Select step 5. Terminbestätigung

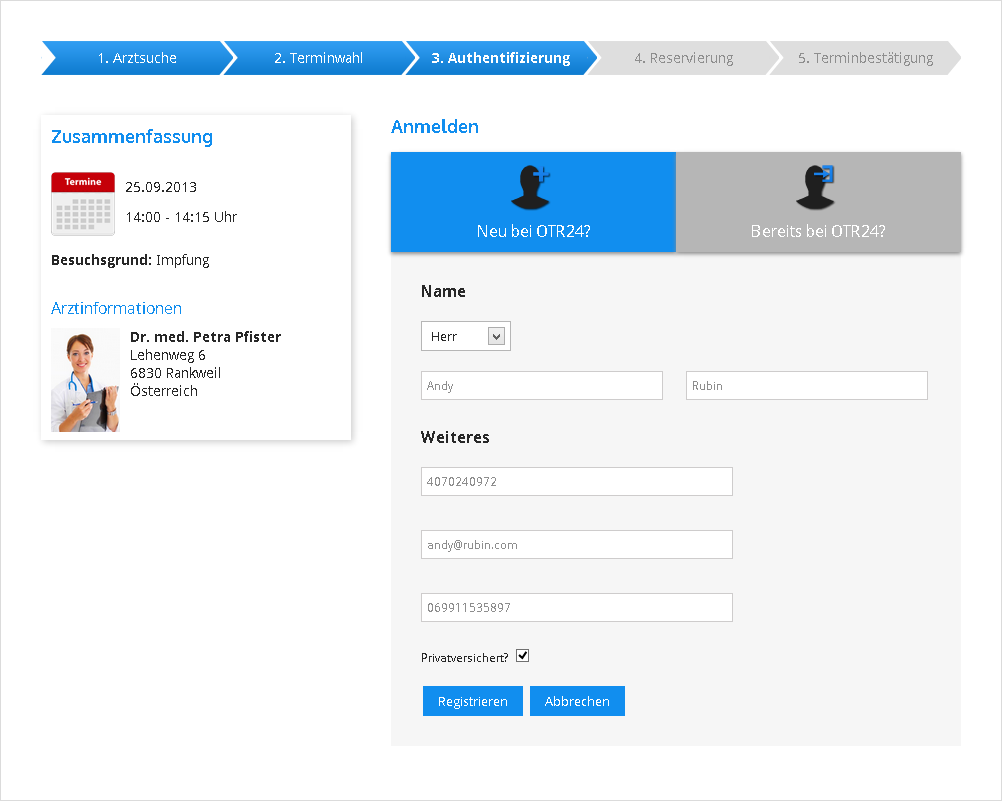coord(865,58)
